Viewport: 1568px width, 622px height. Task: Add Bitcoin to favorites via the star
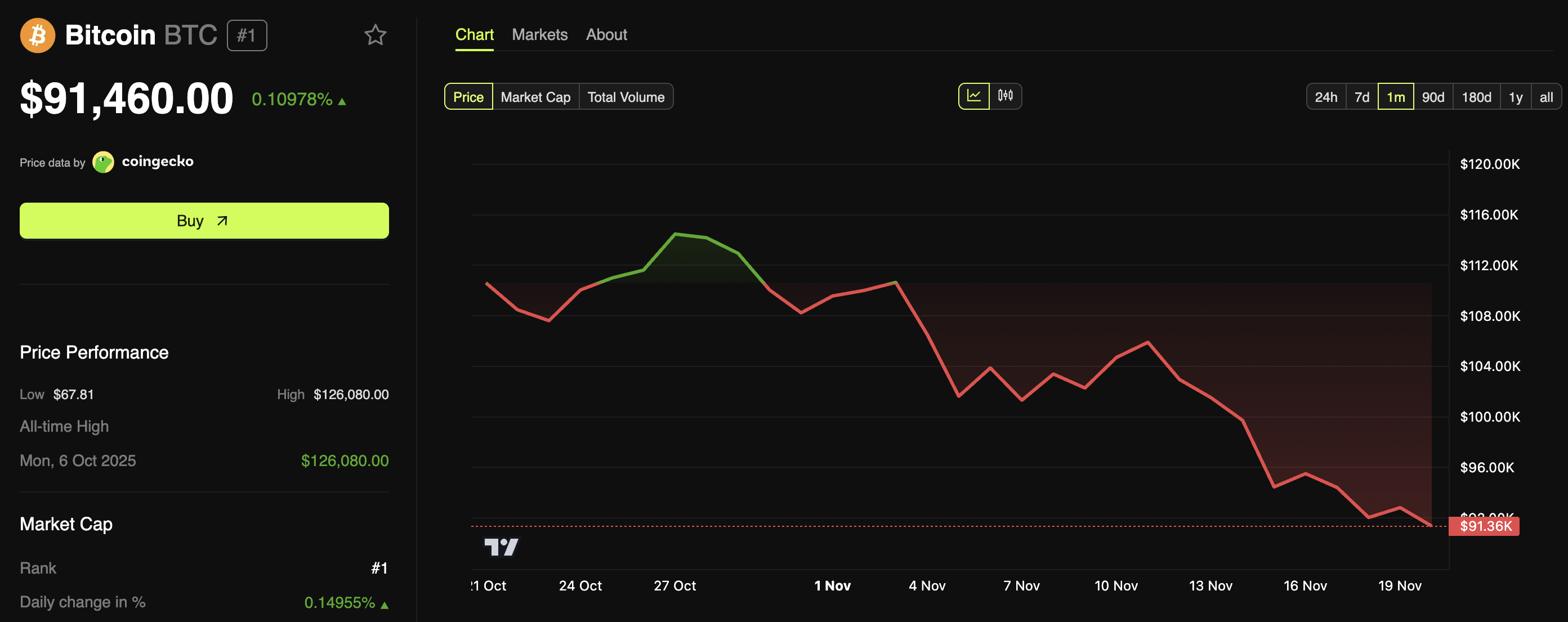pyautogui.click(x=376, y=35)
